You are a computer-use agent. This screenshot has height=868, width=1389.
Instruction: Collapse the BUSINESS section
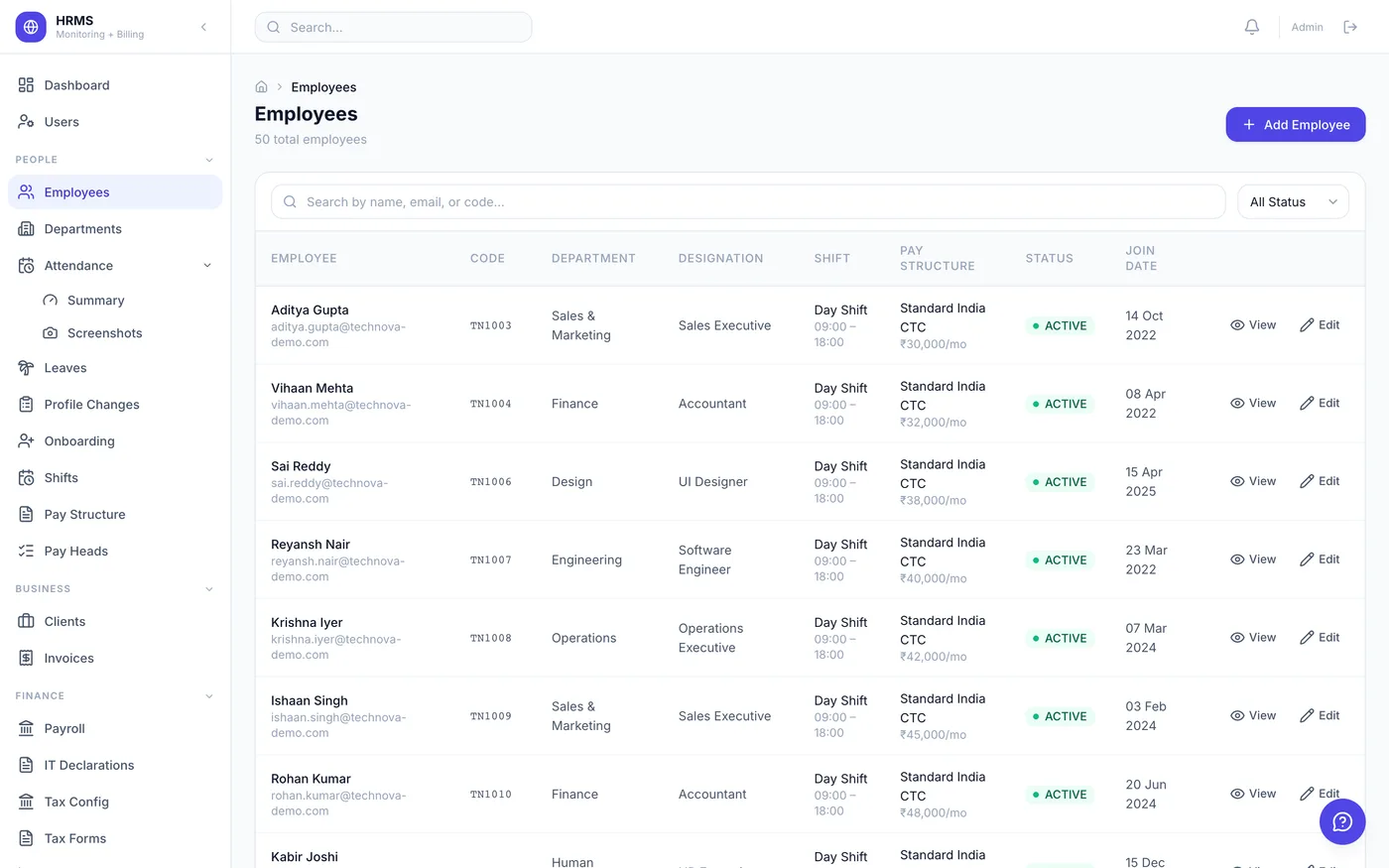point(209,589)
